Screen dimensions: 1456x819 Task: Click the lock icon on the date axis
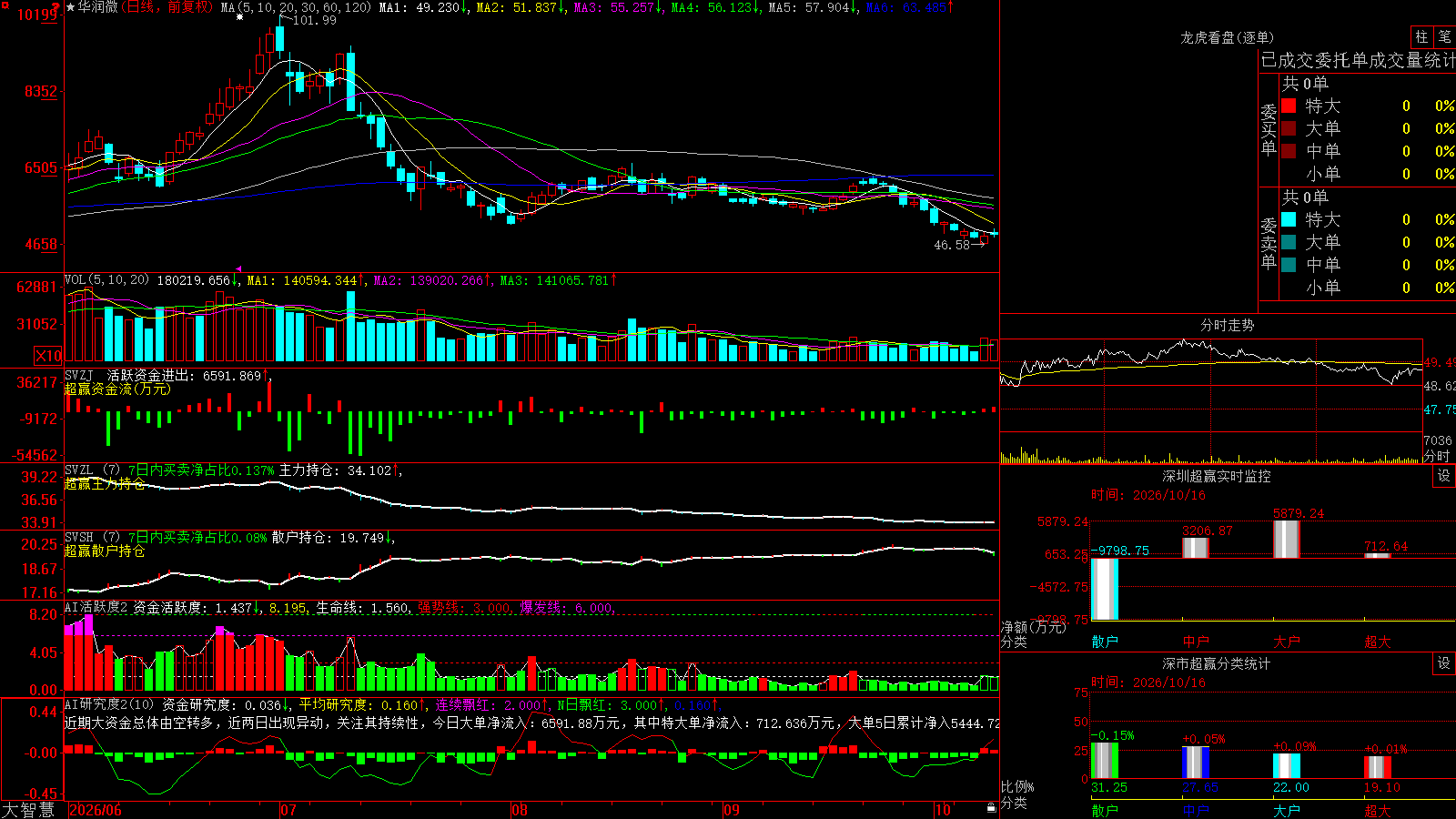point(992,808)
